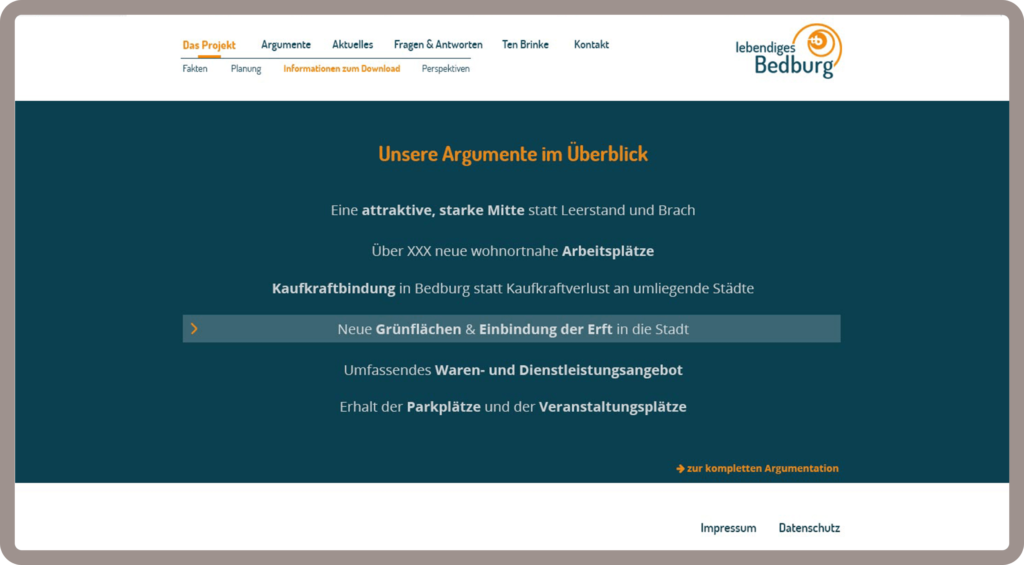Screen dimensions: 1024x565
Task: Open the Aktuelles section
Action: point(353,44)
